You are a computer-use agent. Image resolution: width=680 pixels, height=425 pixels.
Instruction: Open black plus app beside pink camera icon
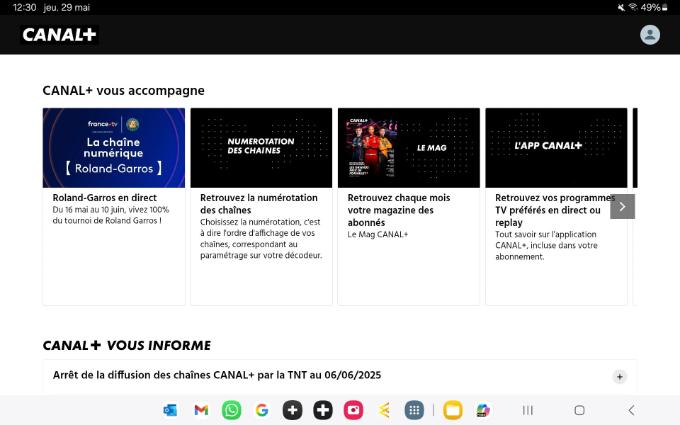323,410
